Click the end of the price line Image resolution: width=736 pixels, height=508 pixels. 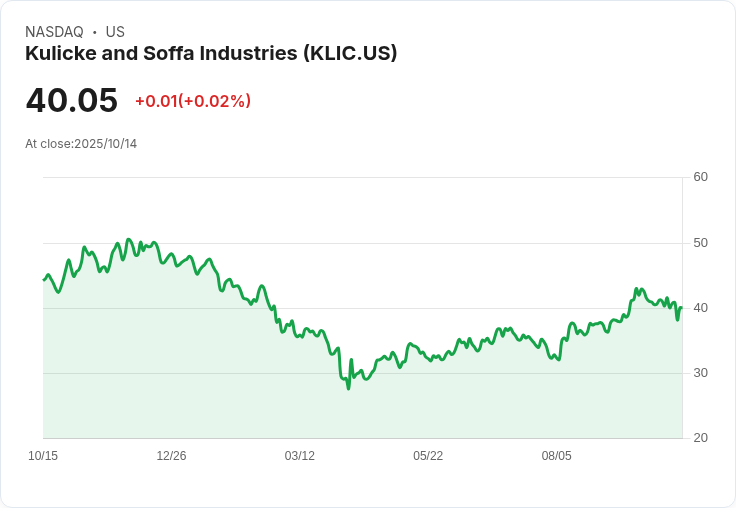(x=681, y=308)
